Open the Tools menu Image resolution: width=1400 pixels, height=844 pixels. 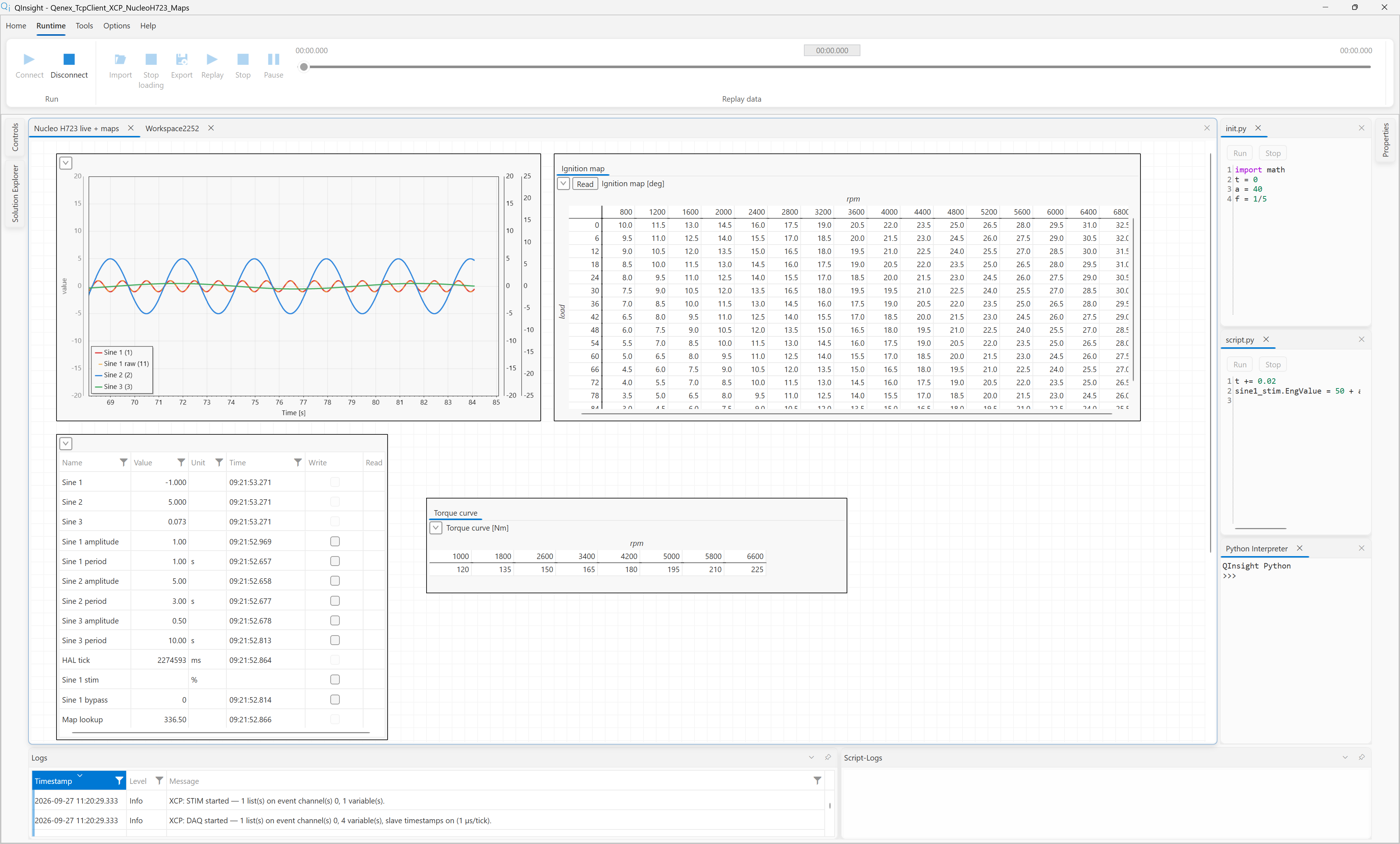pyautogui.click(x=84, y=26)
